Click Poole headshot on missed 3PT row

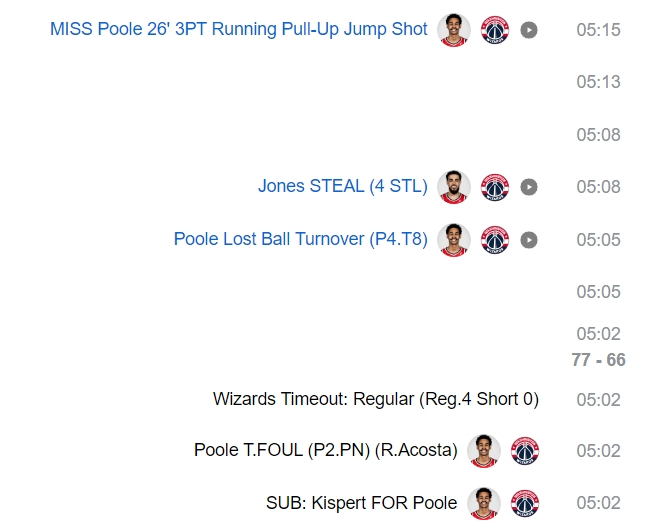pyautogui.click(x=454, y=30)
